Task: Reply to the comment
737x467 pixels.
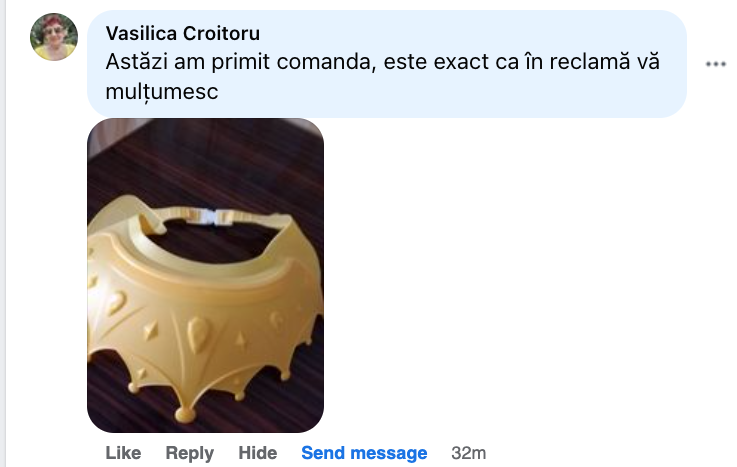Action: tap(189, 453)
